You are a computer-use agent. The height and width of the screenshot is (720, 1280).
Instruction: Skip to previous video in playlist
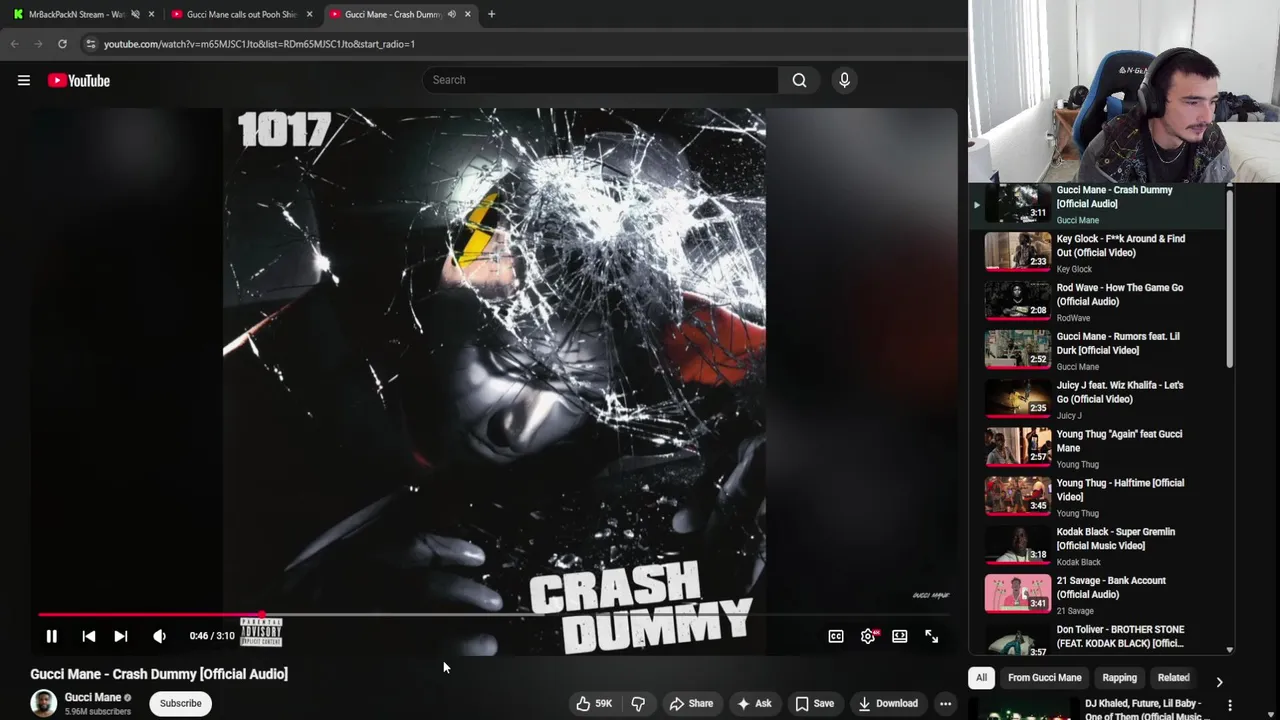point(88,636)
